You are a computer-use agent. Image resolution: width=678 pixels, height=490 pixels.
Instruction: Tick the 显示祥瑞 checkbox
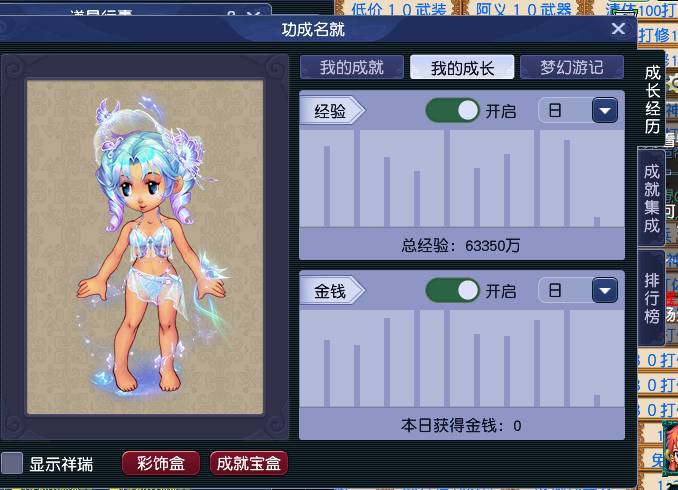tap(12, 464)
